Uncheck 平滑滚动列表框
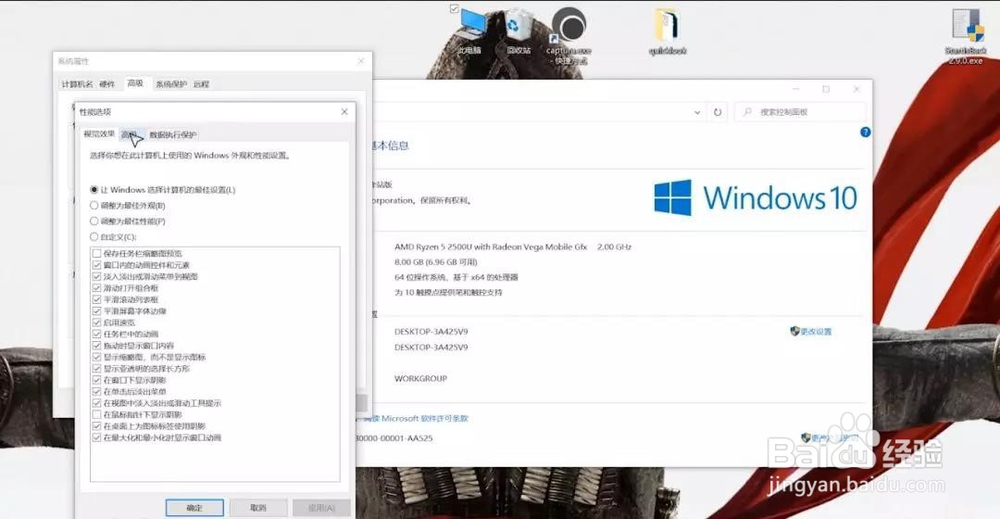The image size is (1000, 519). (x=97, y=299)
